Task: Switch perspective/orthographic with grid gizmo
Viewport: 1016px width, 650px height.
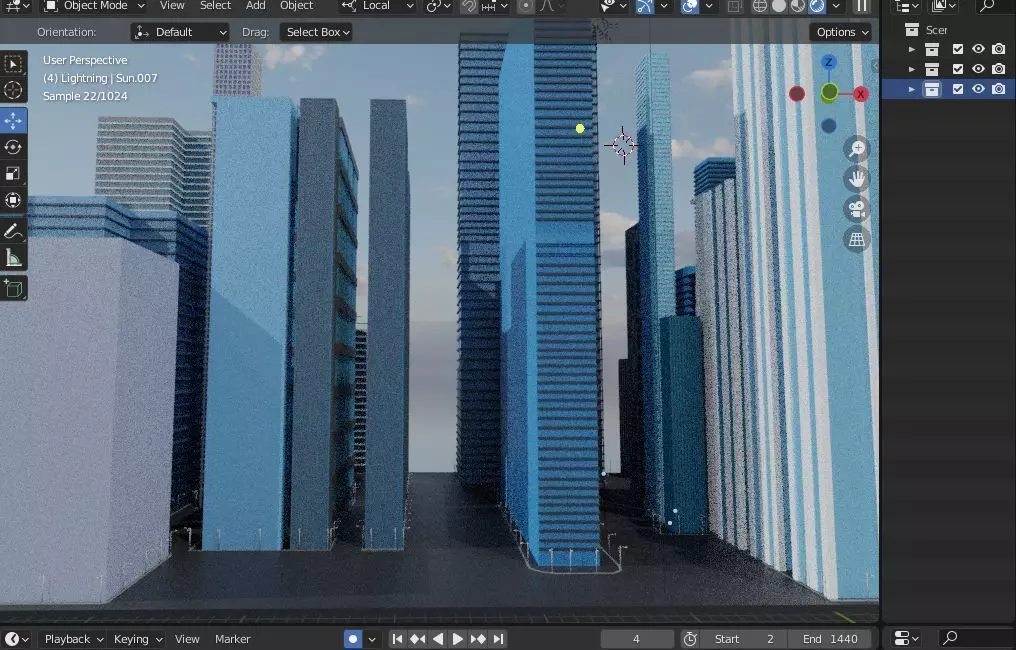Action: [x=857, y=239]
